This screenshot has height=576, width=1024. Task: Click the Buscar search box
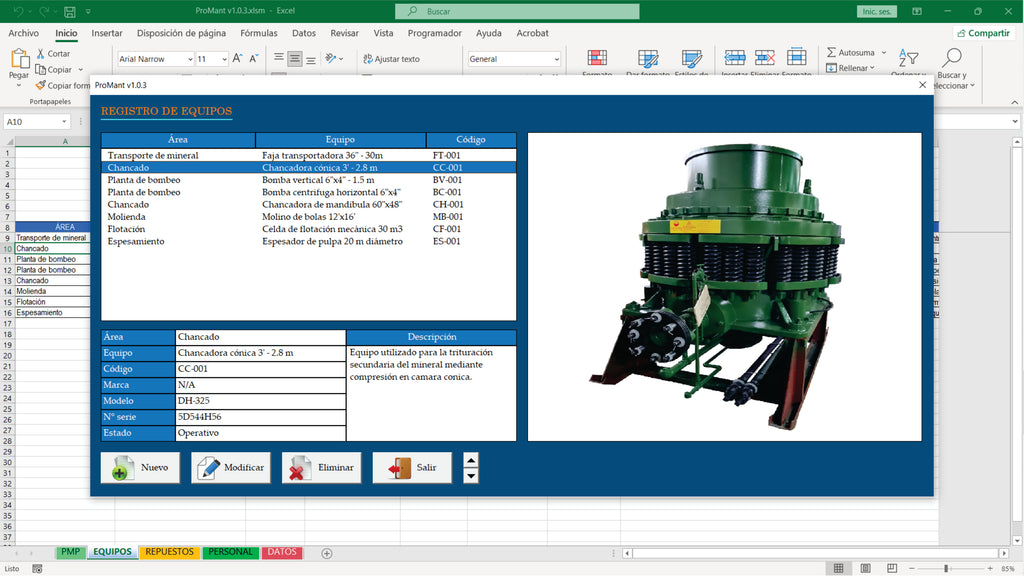click(517, 11)
